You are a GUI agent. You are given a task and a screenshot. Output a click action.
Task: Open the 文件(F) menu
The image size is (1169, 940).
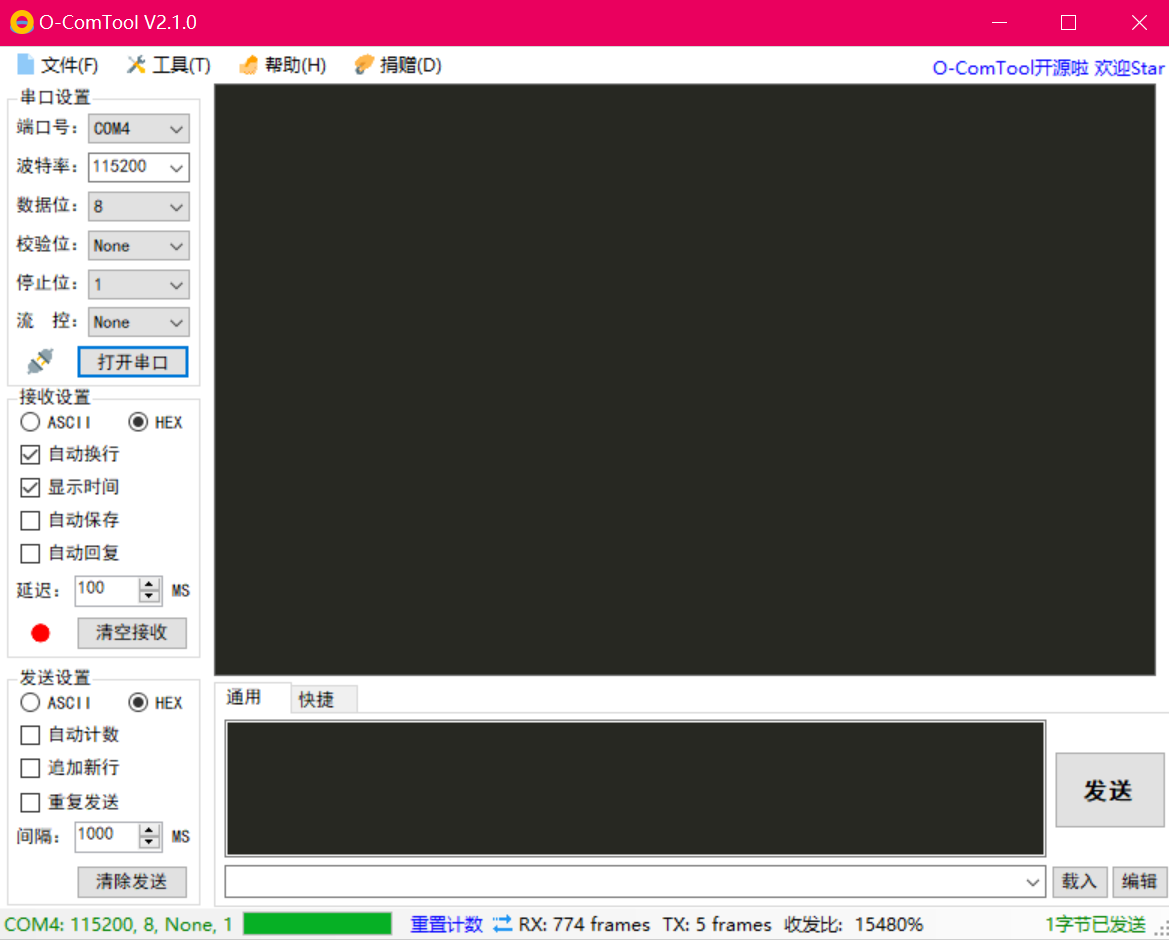pyautogui.click(x=57, y=65)
